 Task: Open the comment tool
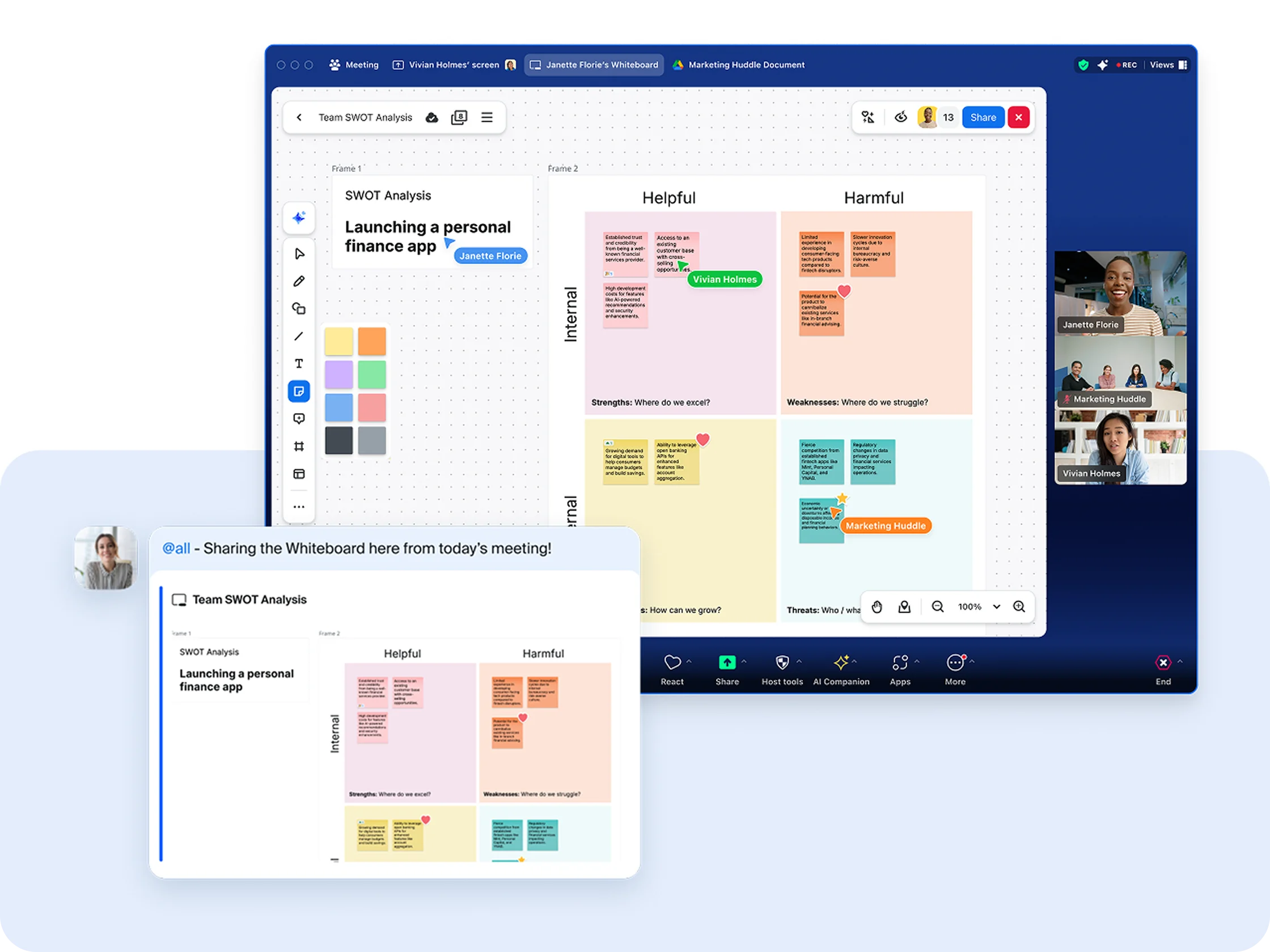(299, 418)
